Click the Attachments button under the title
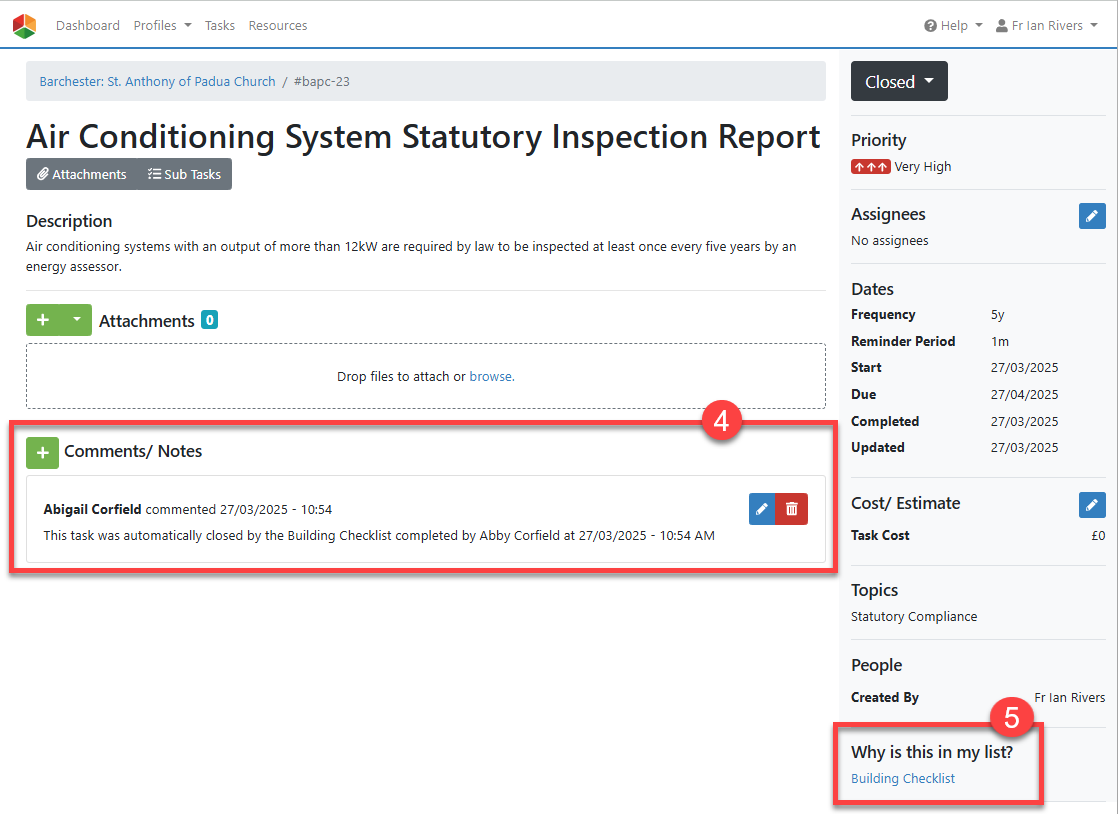This screenshot has width=1118, height=814. point(82,174)
